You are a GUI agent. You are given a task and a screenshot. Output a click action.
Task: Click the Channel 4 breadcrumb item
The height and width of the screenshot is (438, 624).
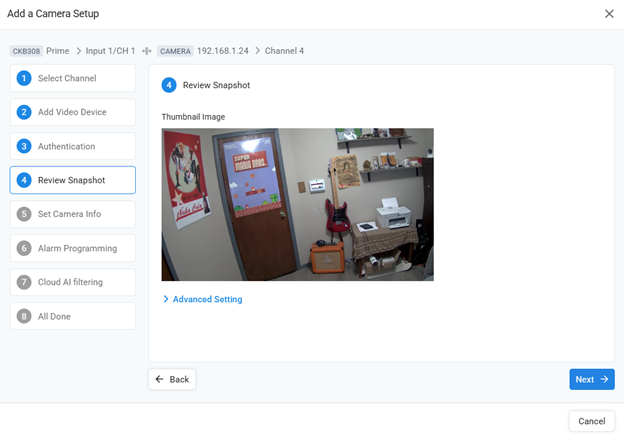(284, 50)
